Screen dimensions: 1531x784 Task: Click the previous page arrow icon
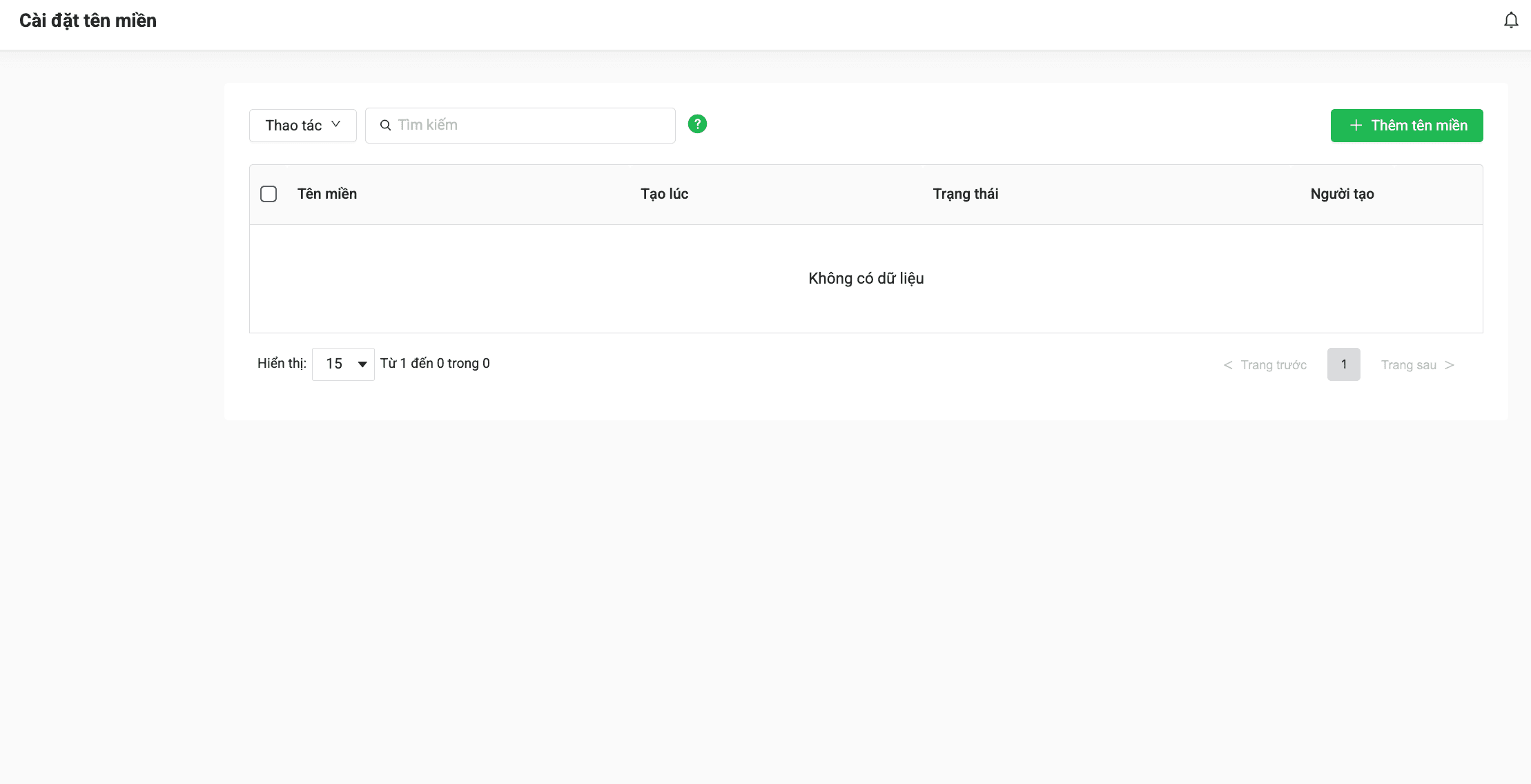click(1228, 365)
